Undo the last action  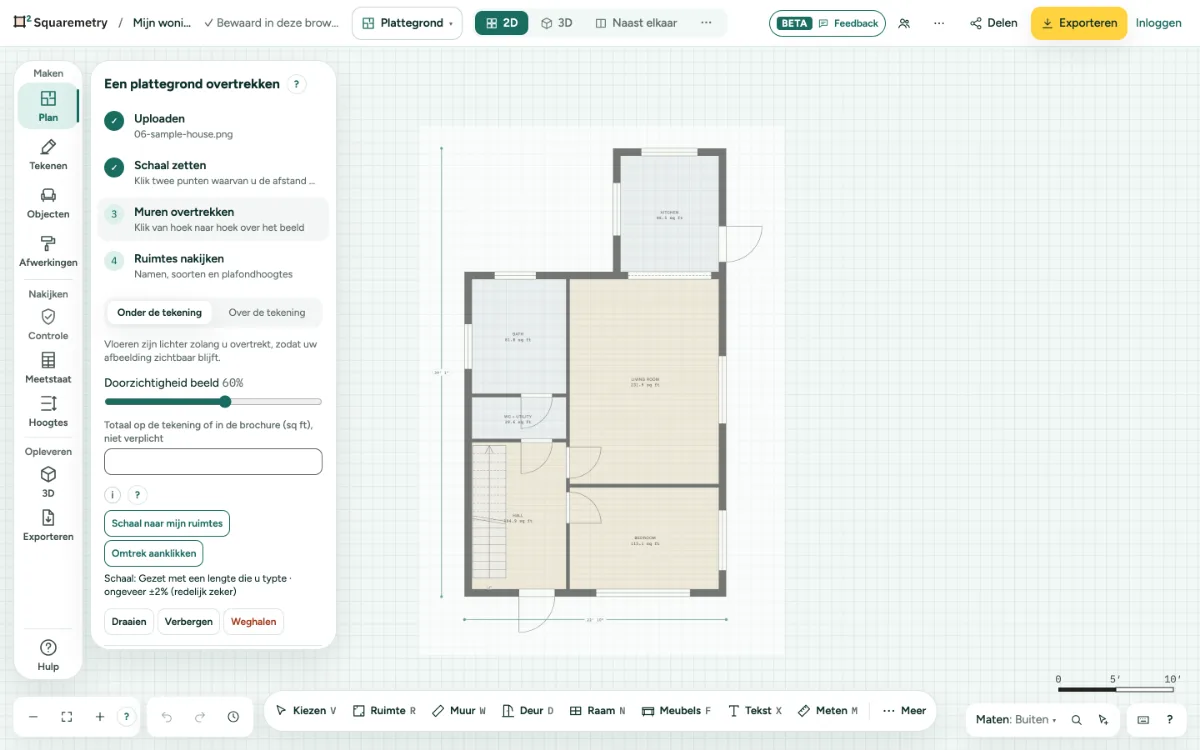(x=167, y=717)
